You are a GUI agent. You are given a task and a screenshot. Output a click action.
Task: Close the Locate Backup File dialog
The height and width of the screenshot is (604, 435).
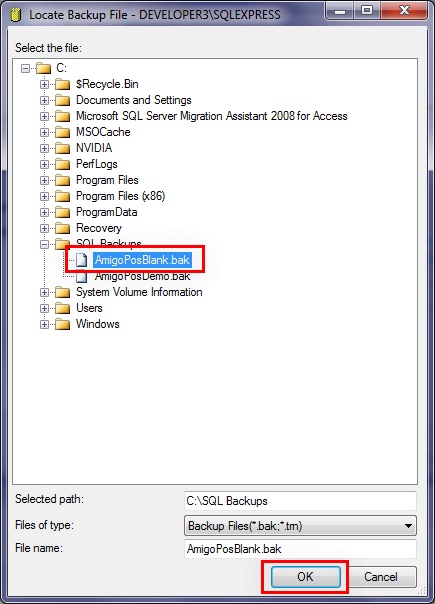click(403, 10)
